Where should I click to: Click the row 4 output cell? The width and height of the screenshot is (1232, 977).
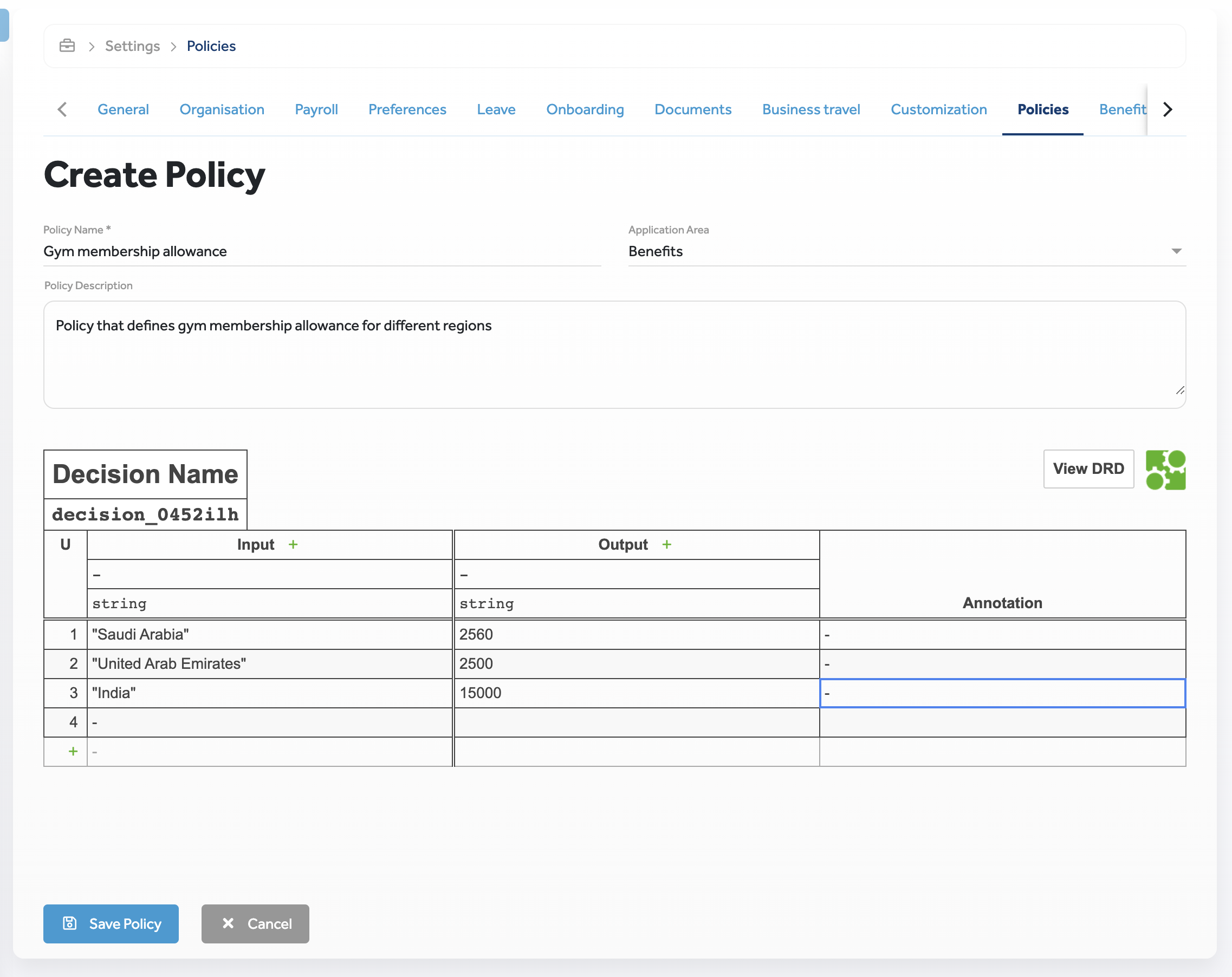click(x=637, y=722)
